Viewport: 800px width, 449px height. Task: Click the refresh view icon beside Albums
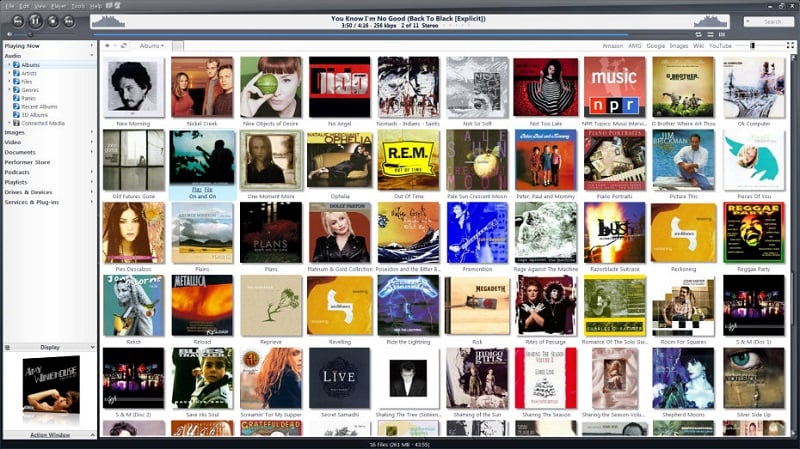click(x=124, y=45)
